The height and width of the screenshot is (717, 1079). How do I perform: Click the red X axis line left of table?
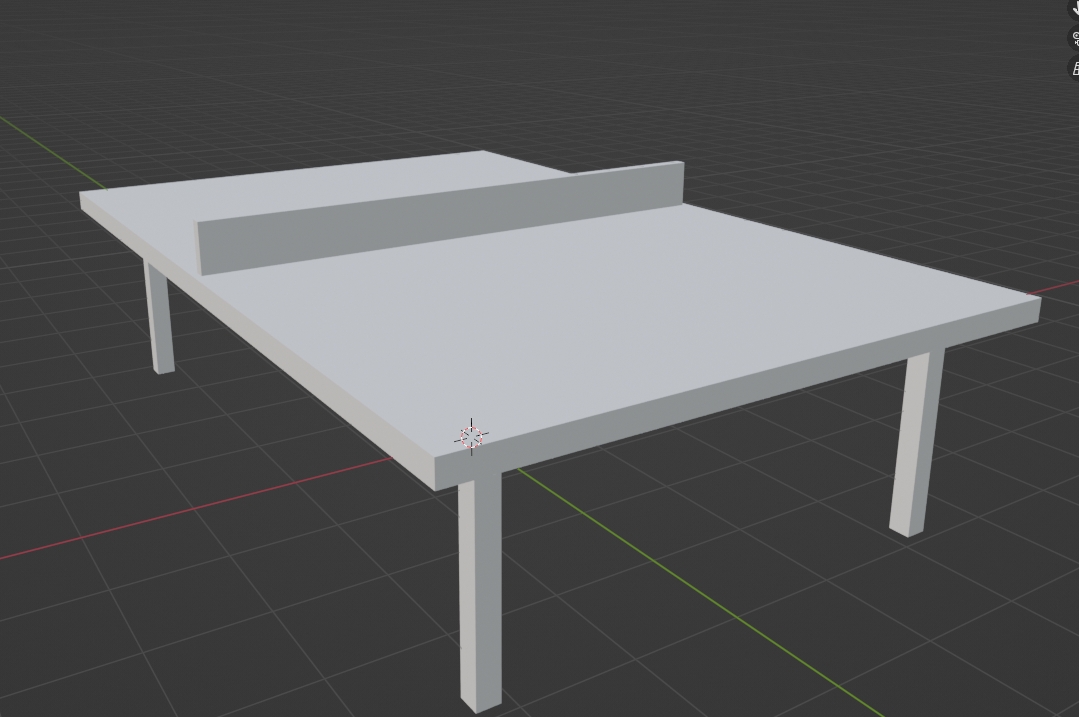click(x=200, y=506)
